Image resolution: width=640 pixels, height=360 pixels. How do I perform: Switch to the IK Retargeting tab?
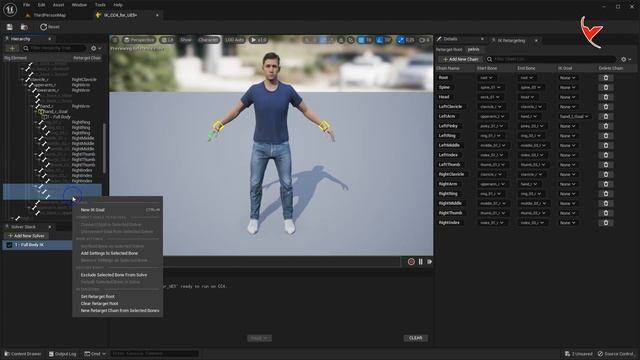click(511, 40)
